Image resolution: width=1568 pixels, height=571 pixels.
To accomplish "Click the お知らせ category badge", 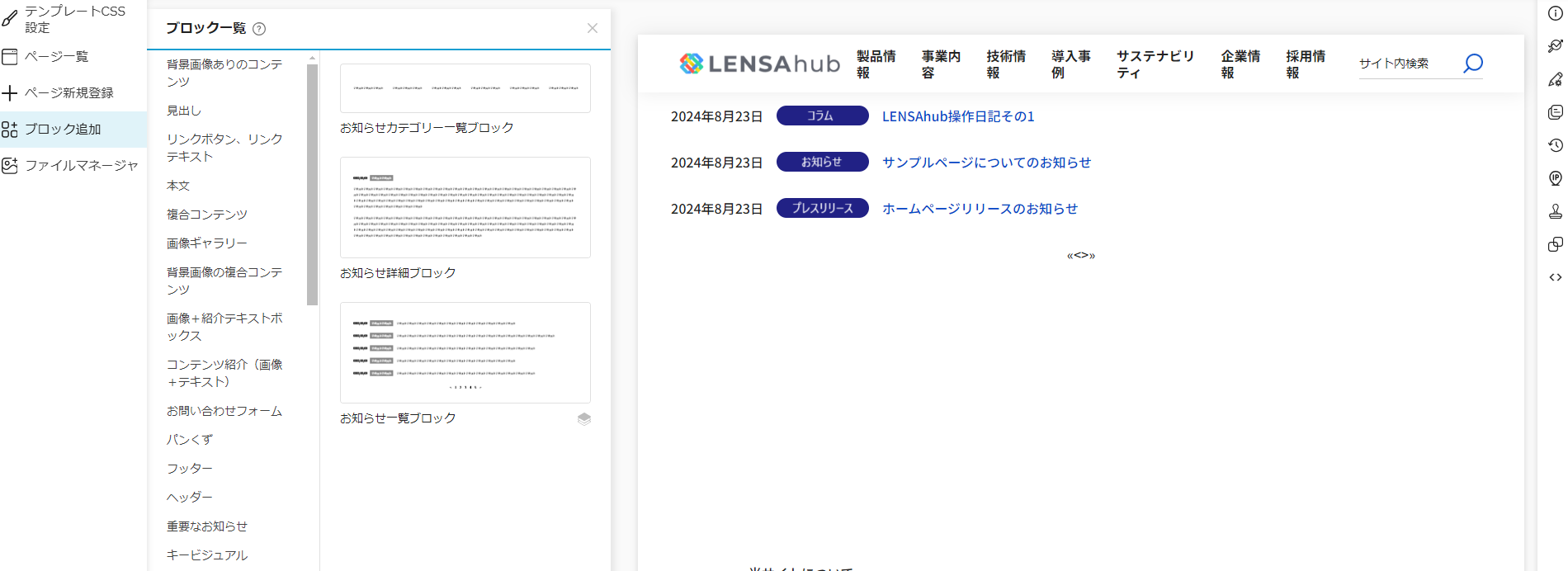I will click(822, 162).
